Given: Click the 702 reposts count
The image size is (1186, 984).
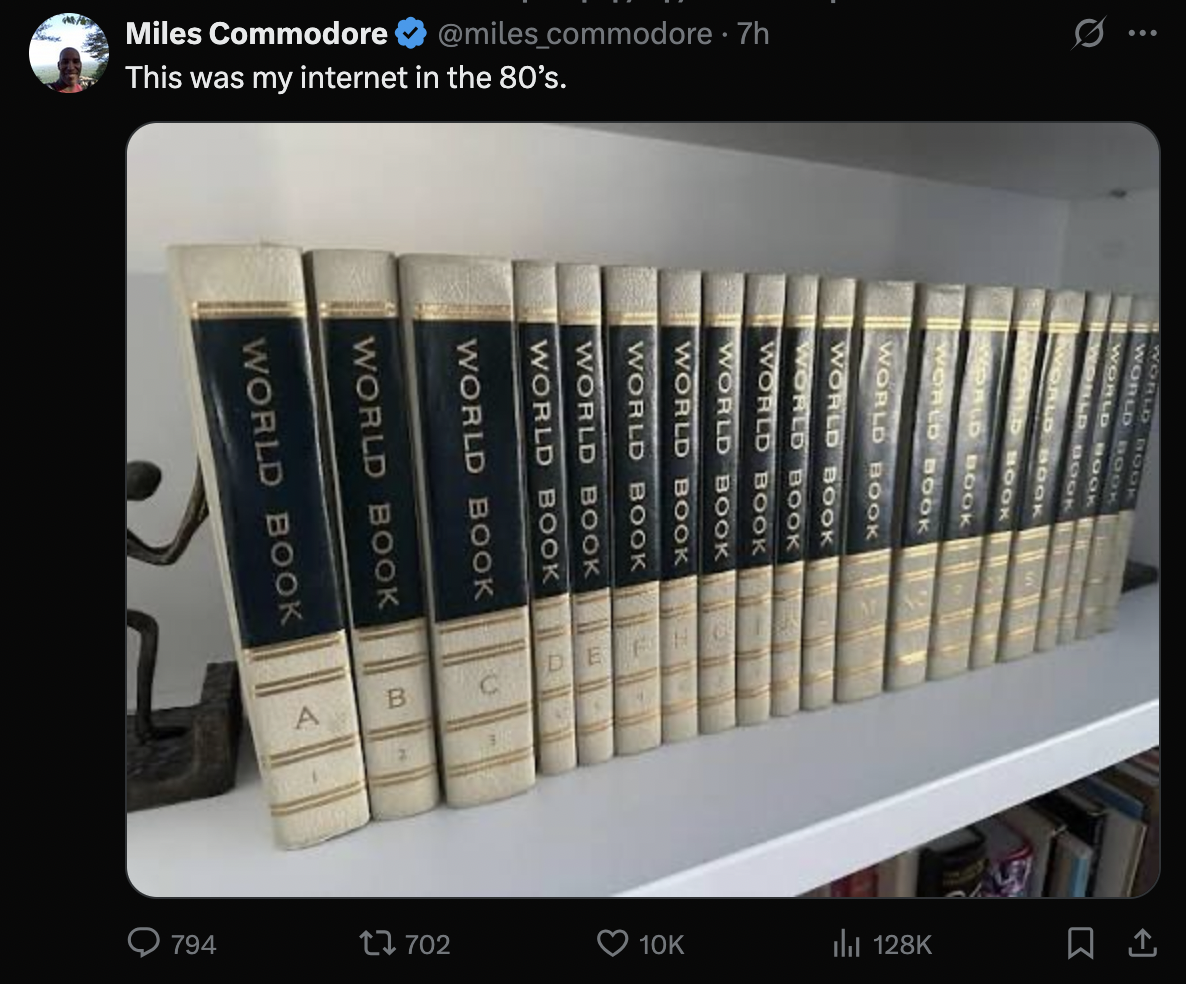Looking at the screenshot, I should tap(427, 945).
